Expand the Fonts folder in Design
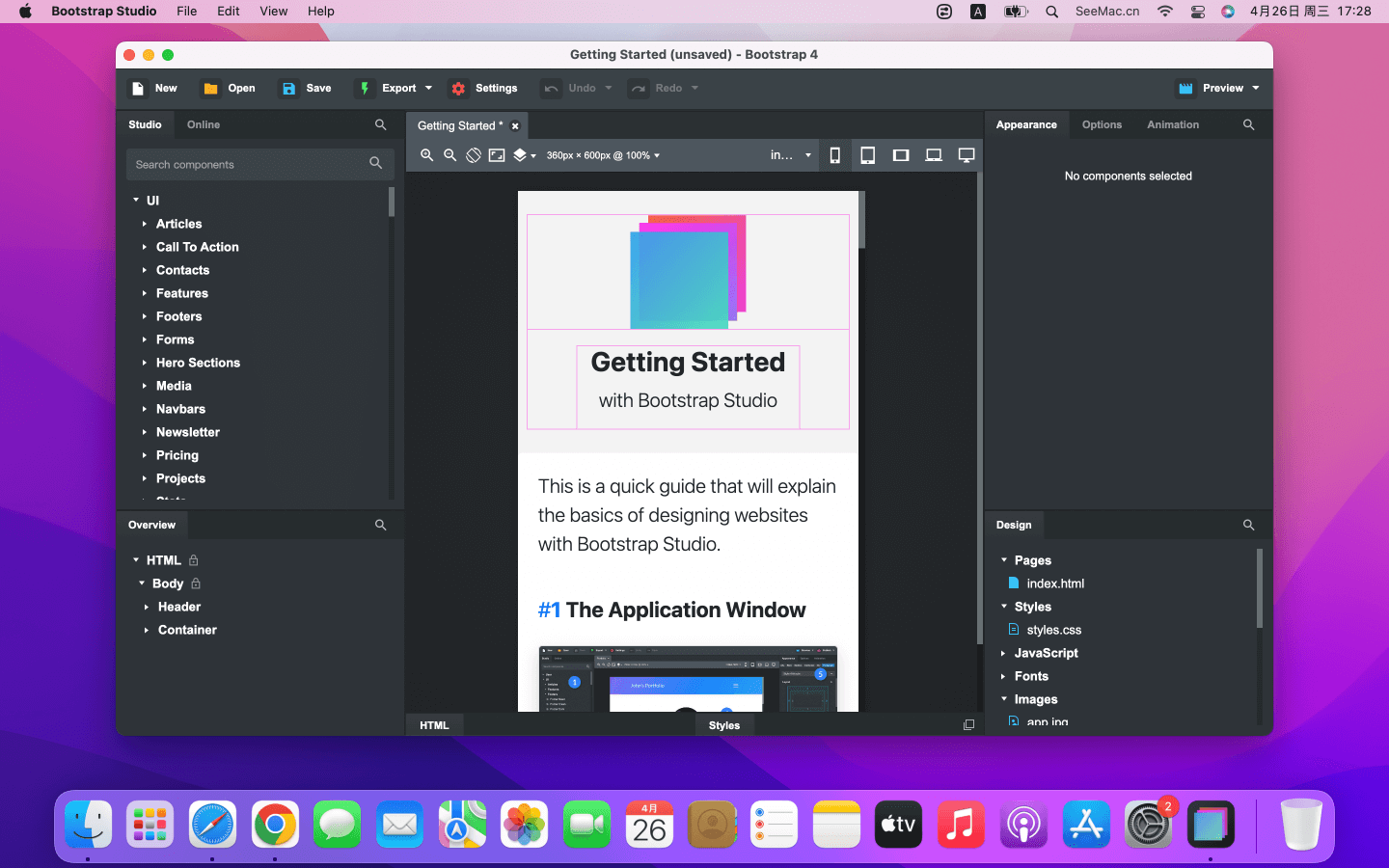 (1003, 676)
